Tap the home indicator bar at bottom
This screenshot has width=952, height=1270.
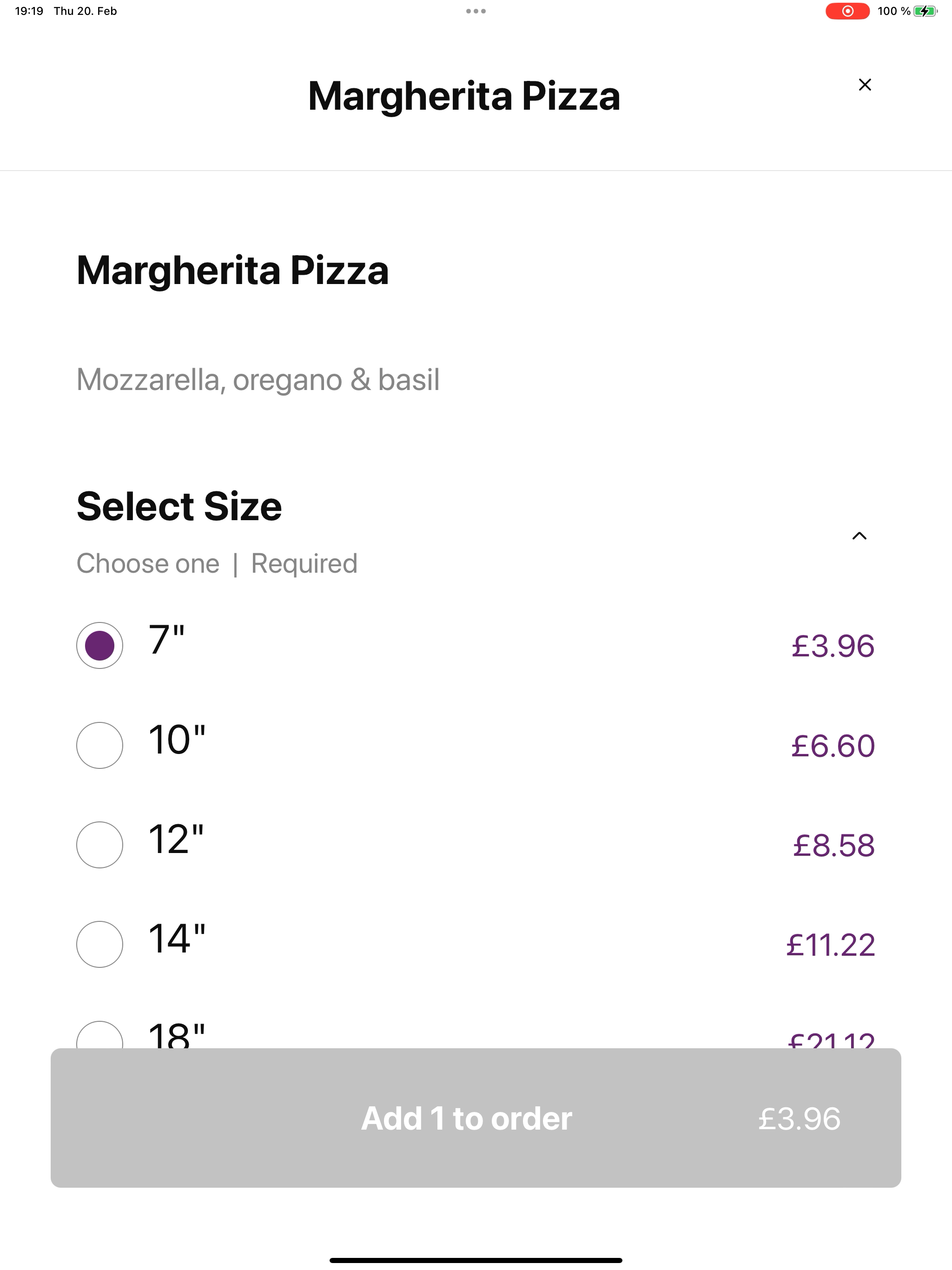[x=476, y=1260]
